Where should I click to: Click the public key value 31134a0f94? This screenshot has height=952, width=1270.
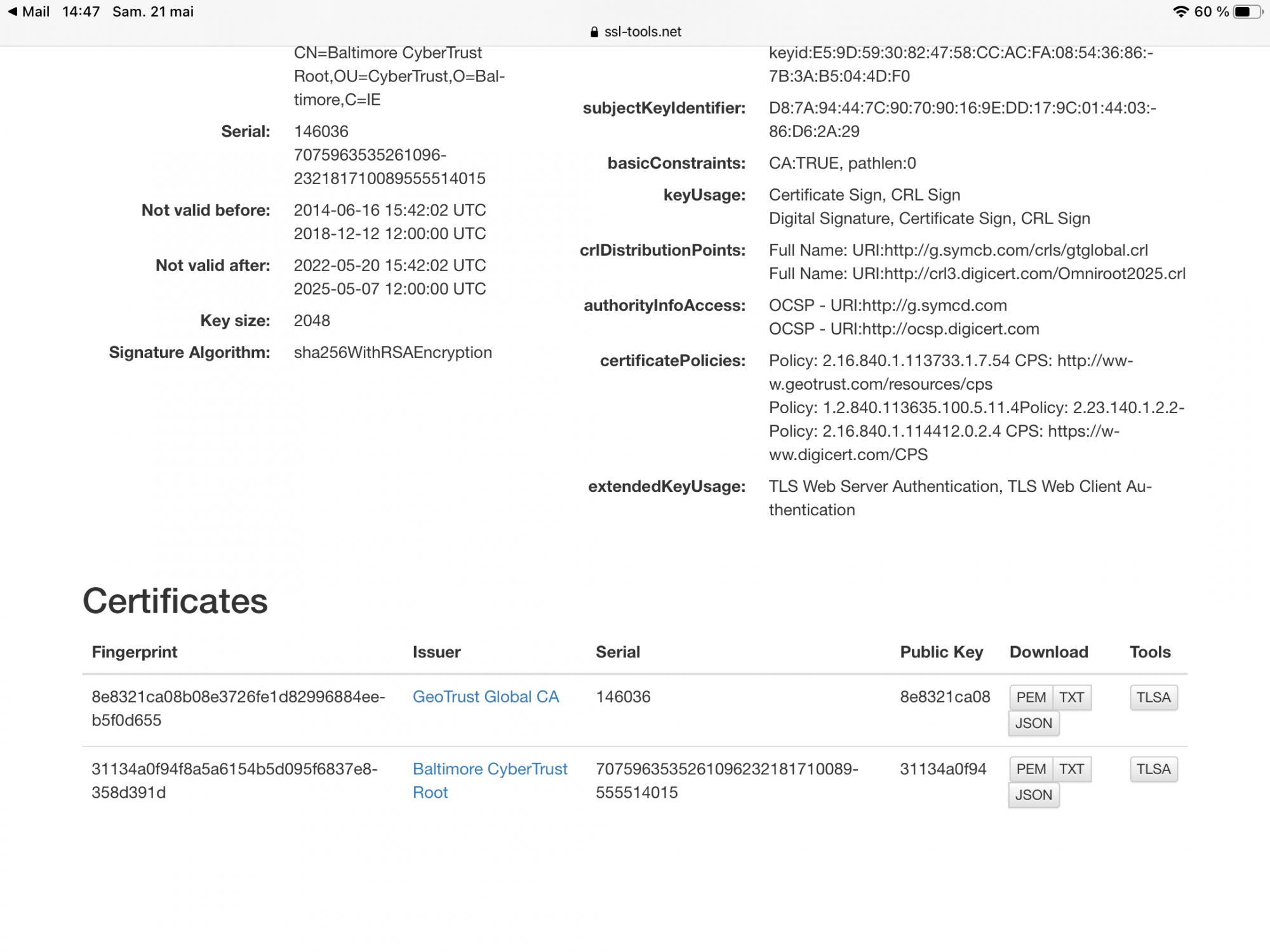(x=942, y=769)
